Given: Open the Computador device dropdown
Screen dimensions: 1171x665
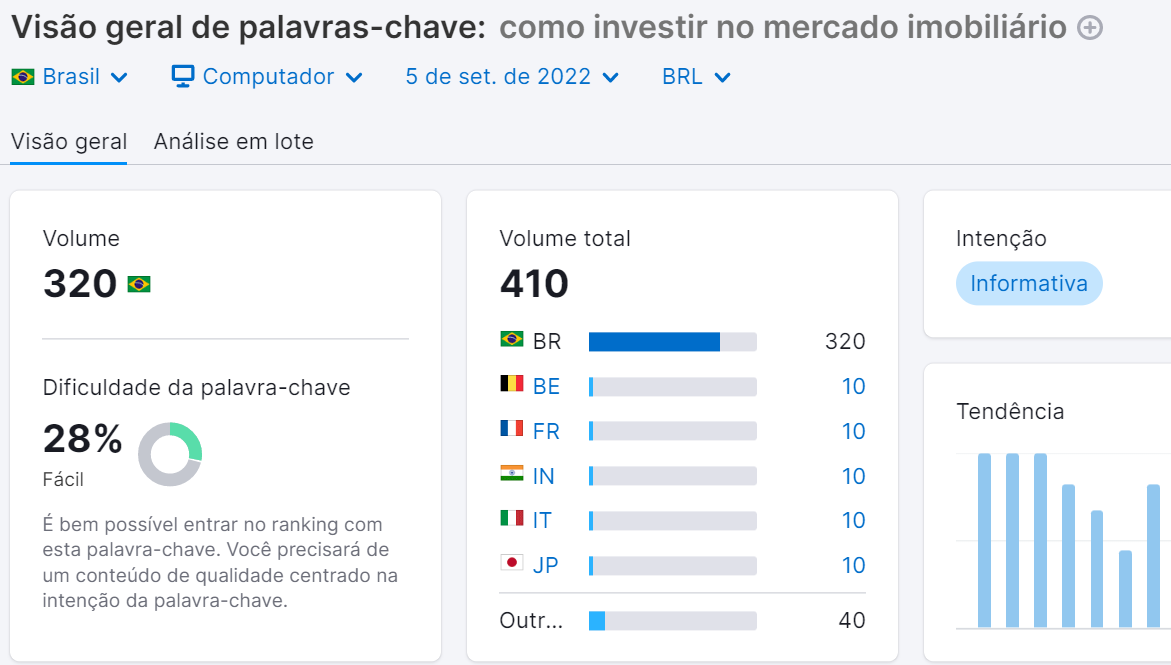Looking at the screenshot, I should [x=266, y=76].
